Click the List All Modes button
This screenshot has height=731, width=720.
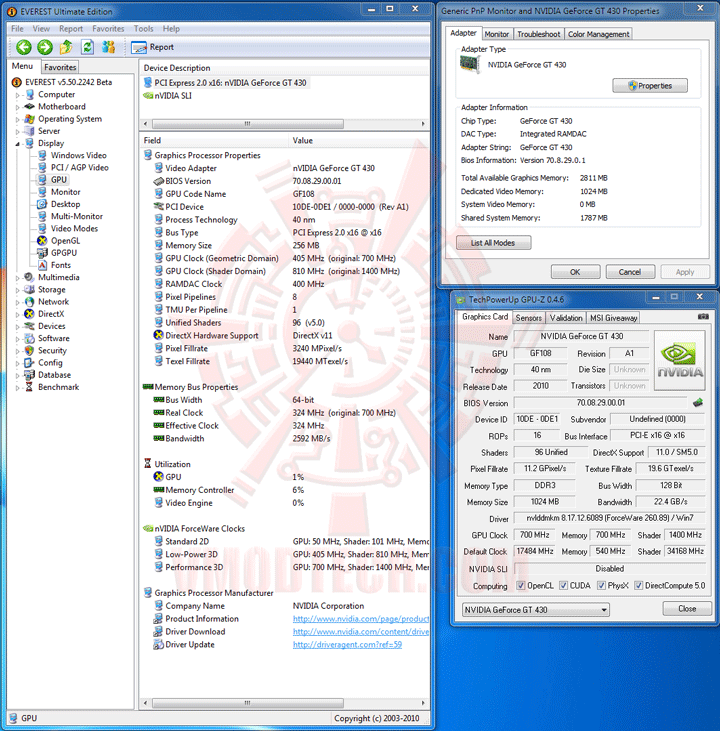493,243
